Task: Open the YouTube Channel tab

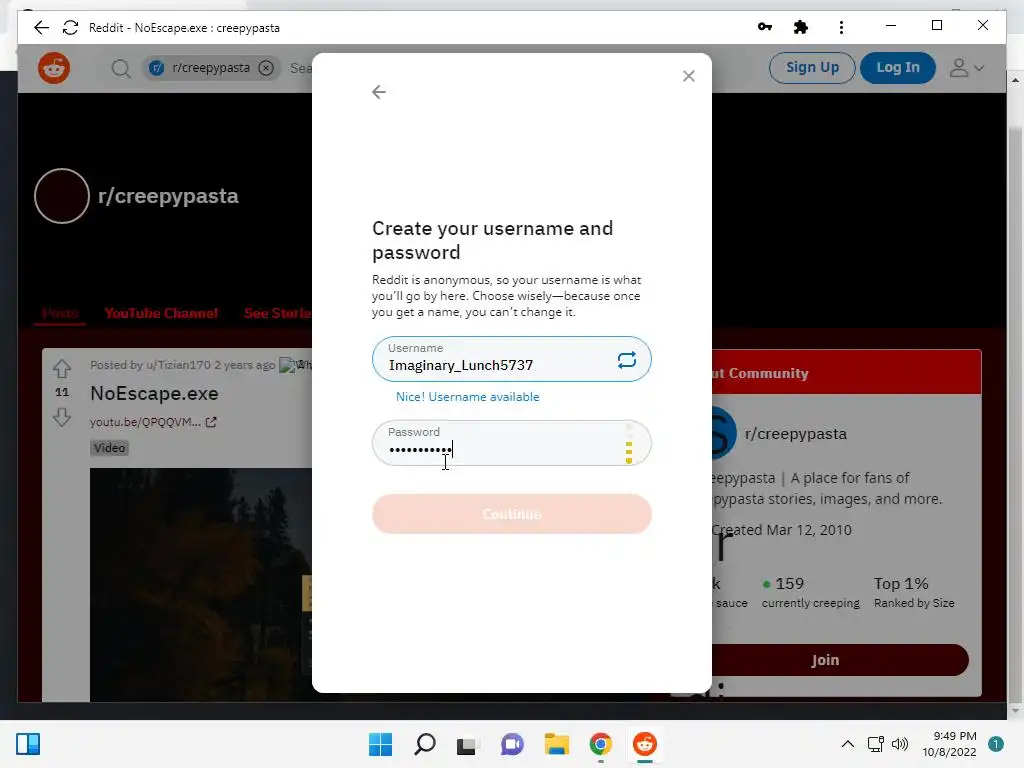Action: (x=161, y=313)
